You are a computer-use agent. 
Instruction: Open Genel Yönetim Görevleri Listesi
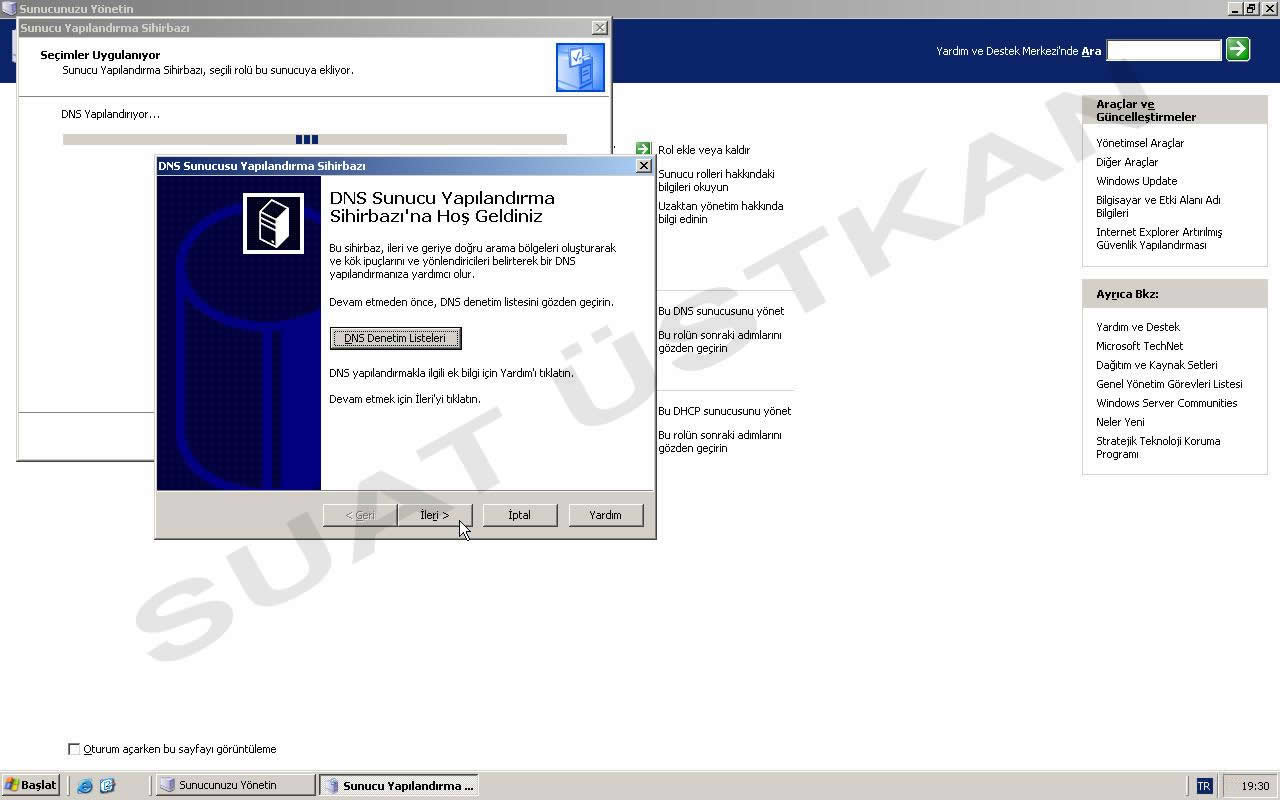tap(1169, 384)
